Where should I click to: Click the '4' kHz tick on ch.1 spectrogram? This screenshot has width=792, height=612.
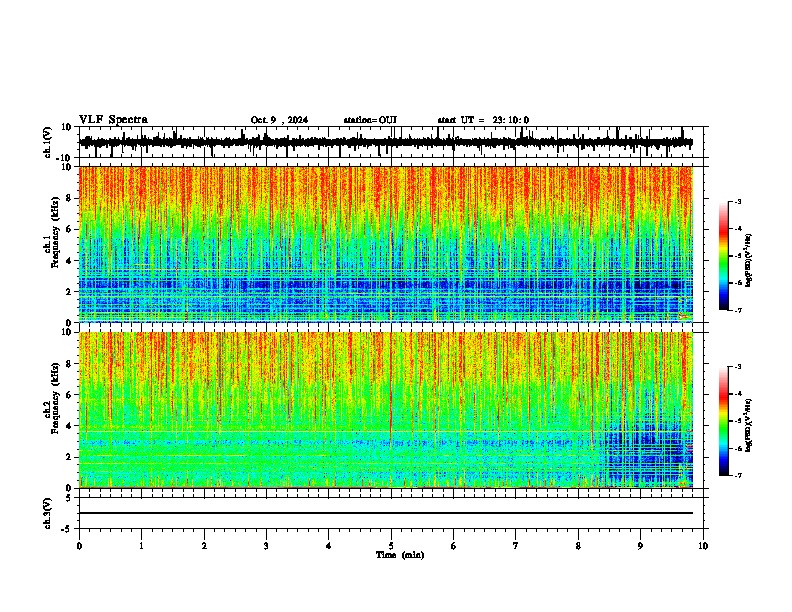pos(70,261)
